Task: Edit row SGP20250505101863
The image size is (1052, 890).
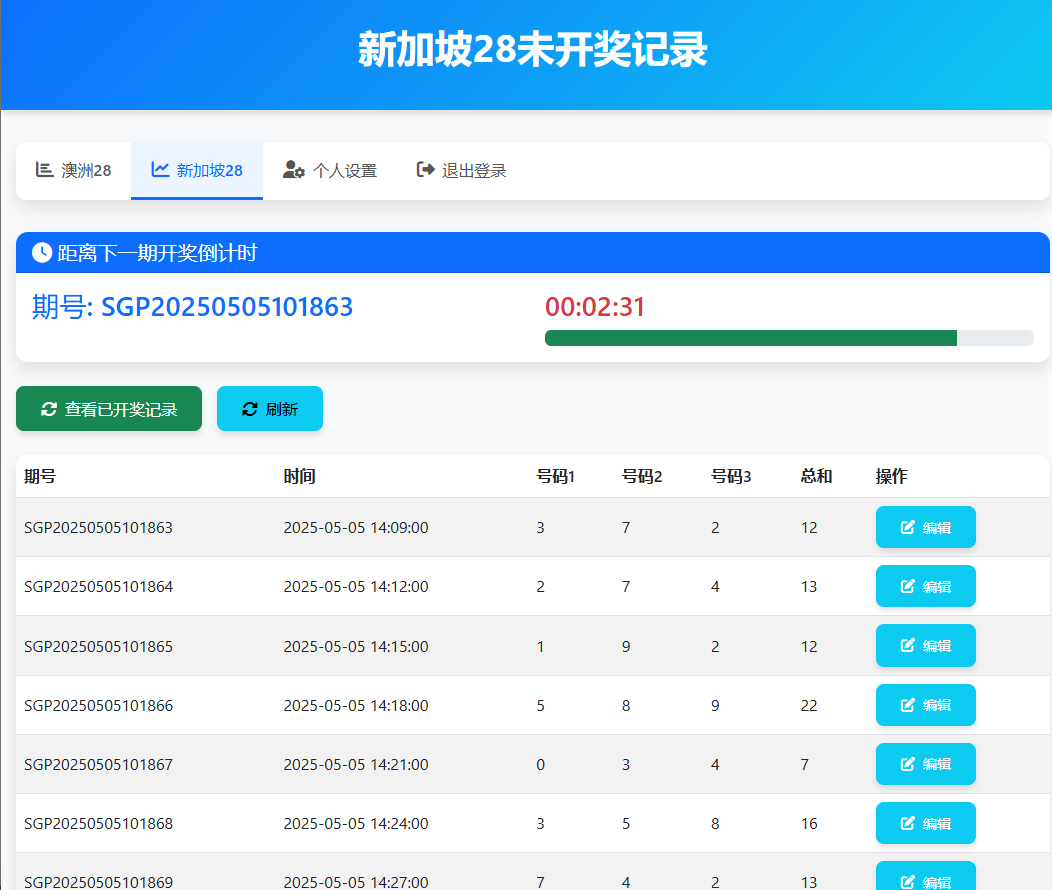Action: click(x=925, y=527)
